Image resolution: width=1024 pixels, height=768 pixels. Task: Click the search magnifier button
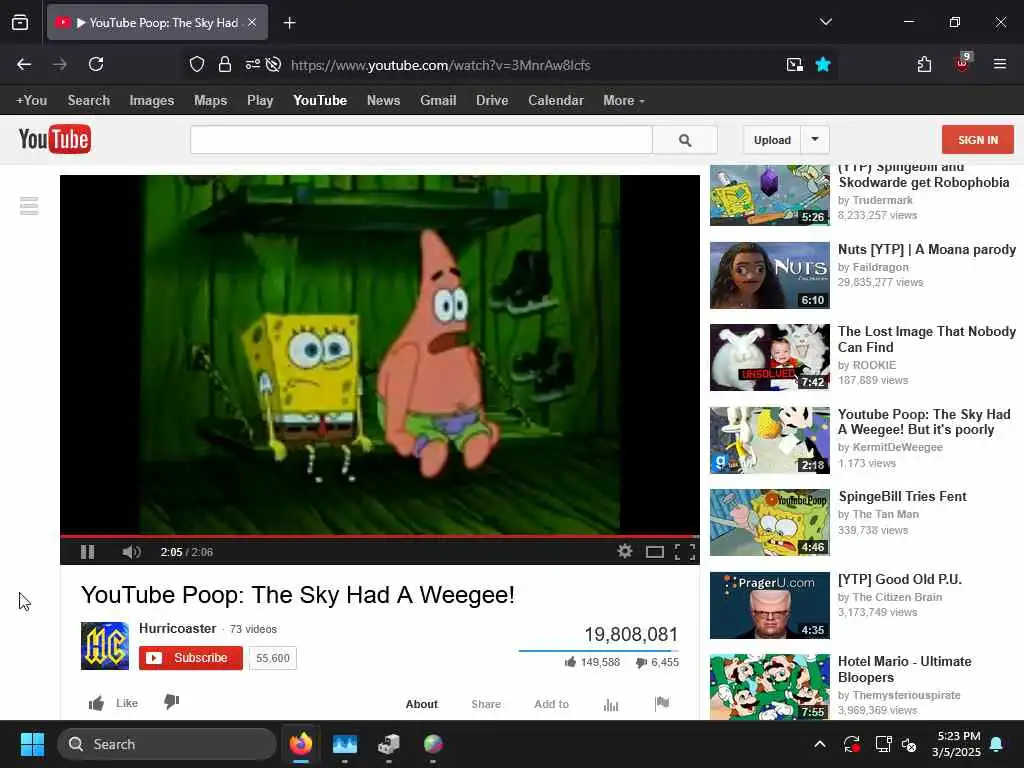click(684, 140)
